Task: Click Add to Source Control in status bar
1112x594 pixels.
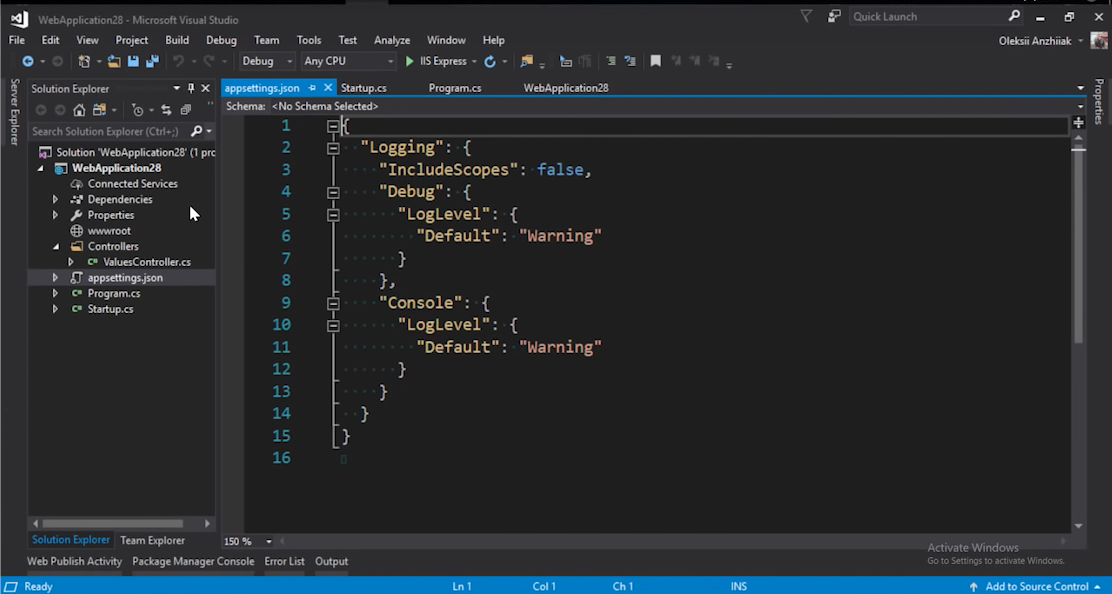Action: [1038, 586]
